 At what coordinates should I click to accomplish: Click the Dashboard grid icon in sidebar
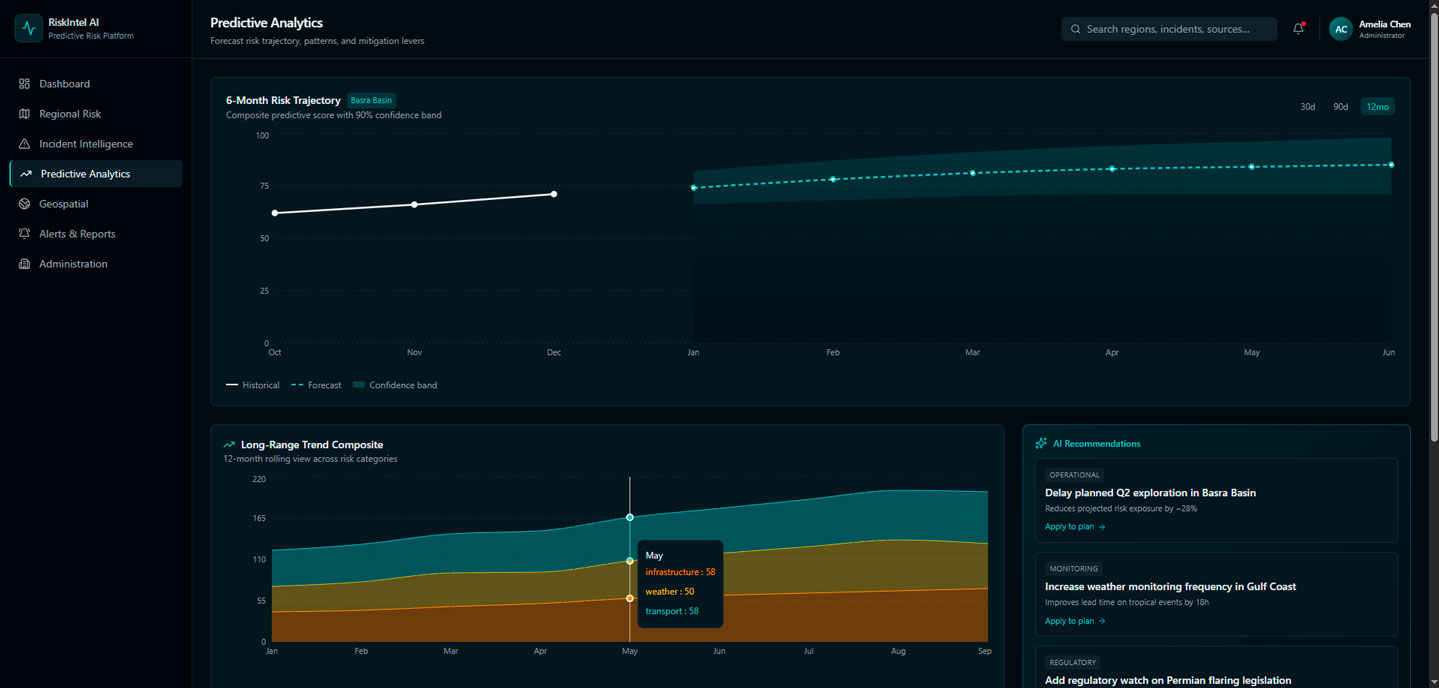pyautogui.click(x=25, y=84)
